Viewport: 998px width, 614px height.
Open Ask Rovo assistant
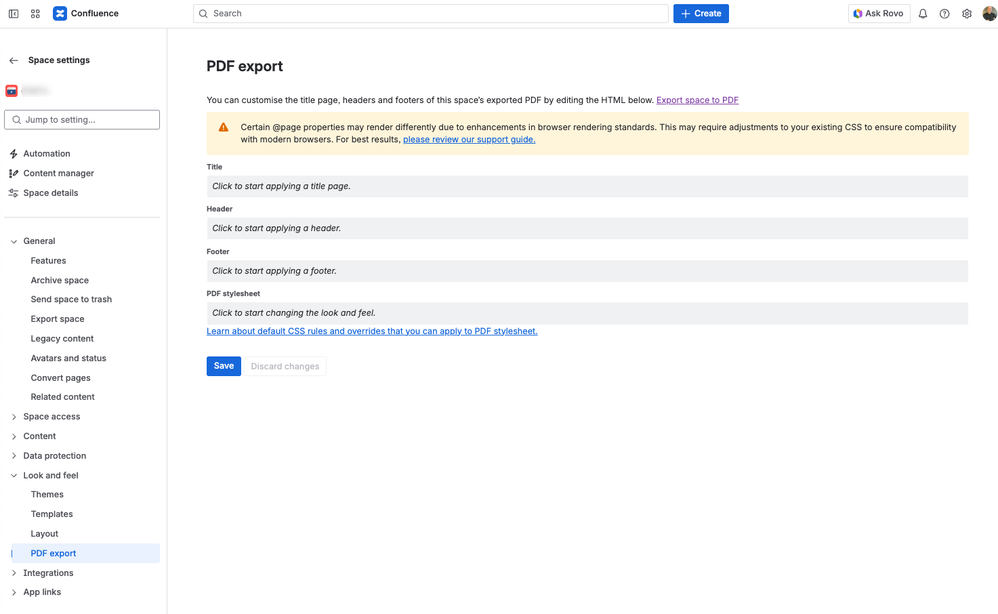pyautogui.click(x=879, y=13)
